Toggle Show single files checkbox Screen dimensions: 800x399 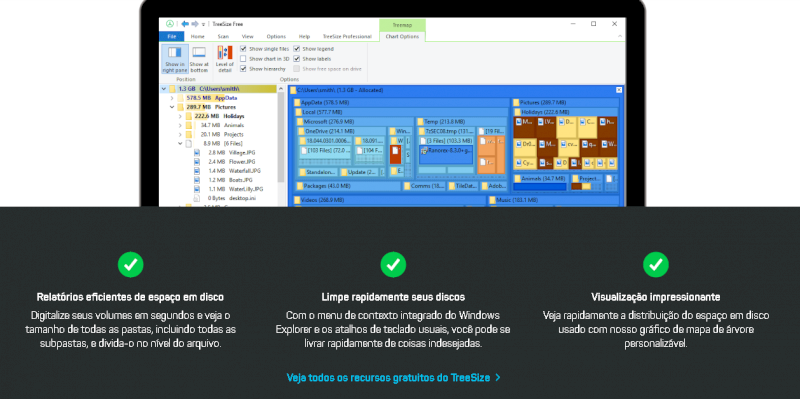point(243,49)
